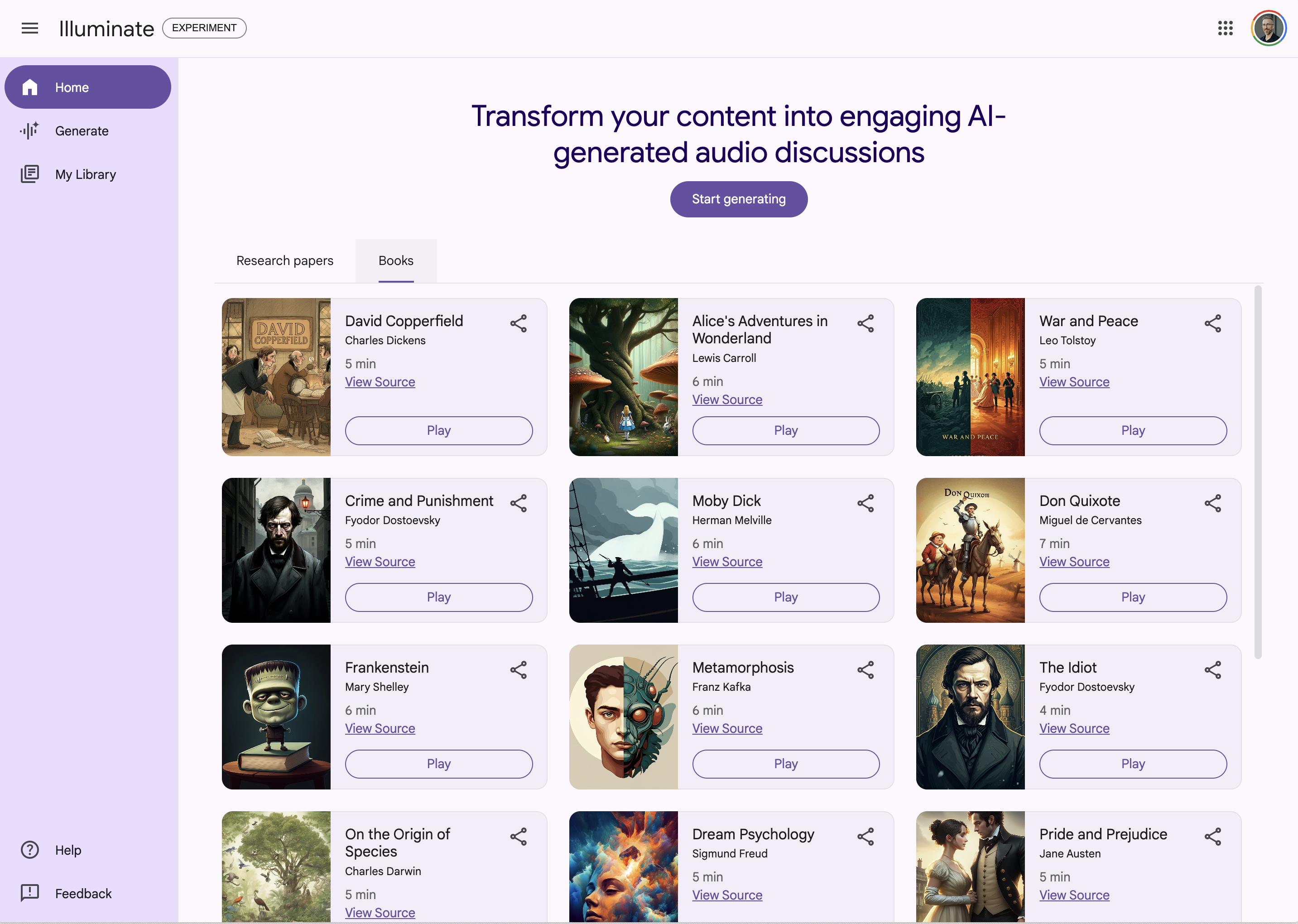Click share icon on War and Peace
Image resolution: width=1298 pixels, height=924 pixels.
pos(1212,323)
